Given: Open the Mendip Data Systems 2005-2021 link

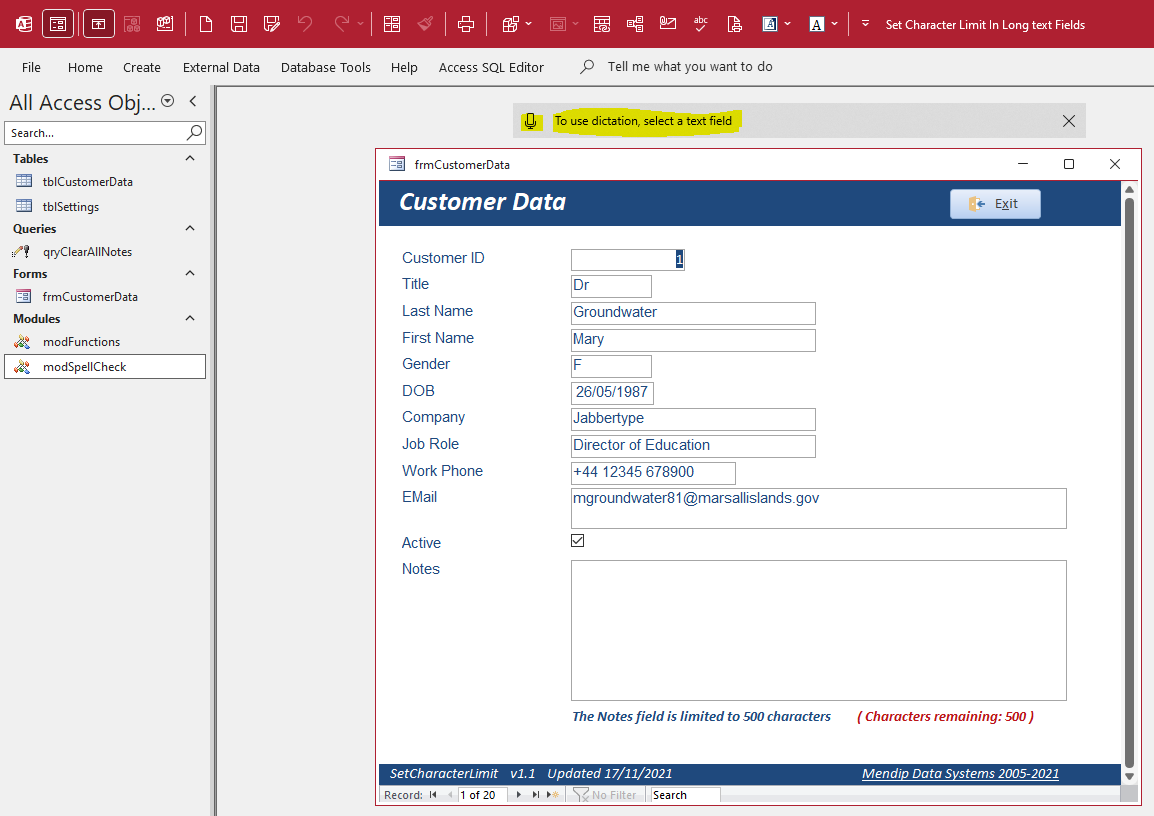Looking at the screenshot, I should 960,773.
